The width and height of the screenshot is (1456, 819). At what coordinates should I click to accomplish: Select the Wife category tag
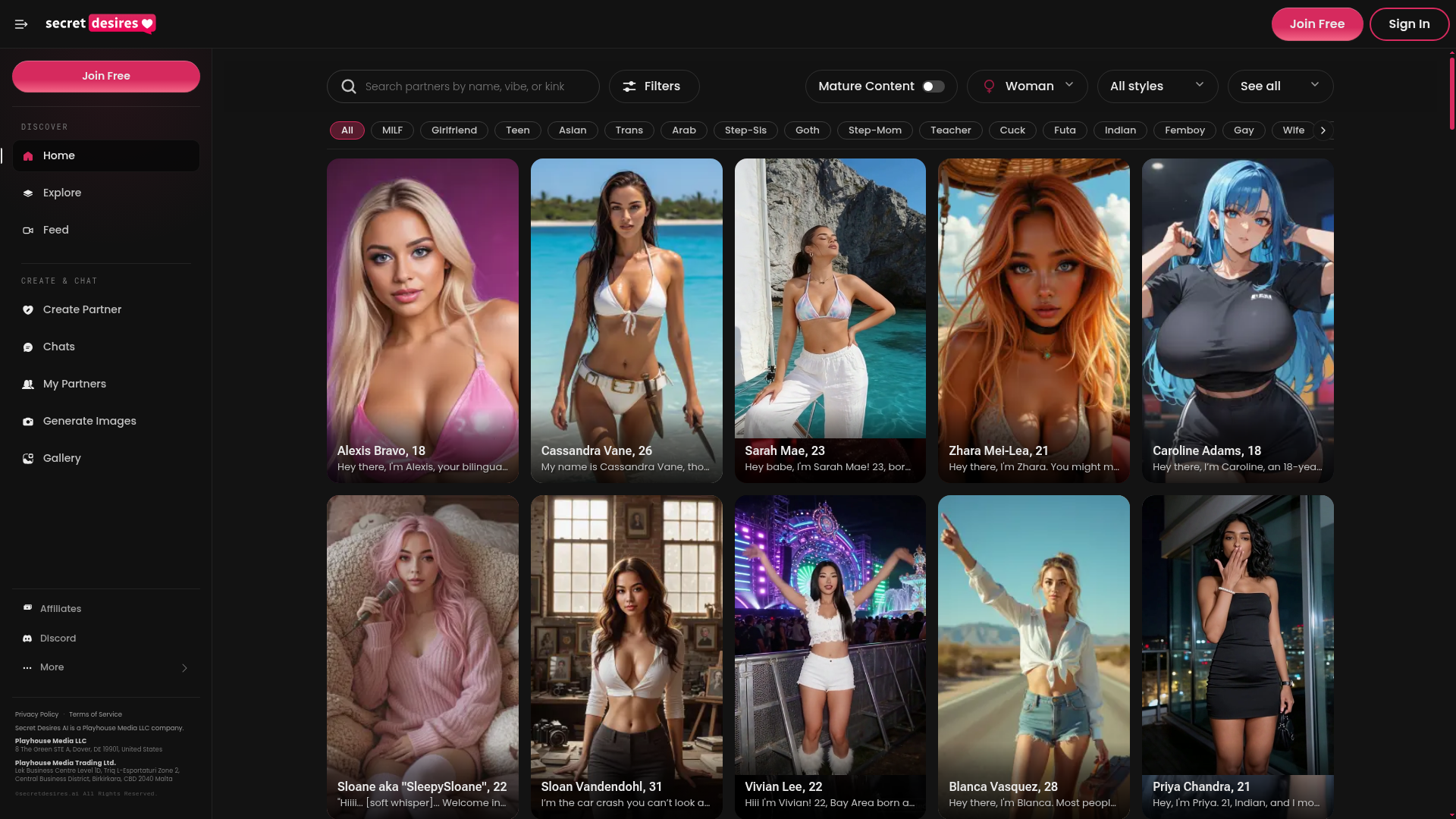(1294, 130)
